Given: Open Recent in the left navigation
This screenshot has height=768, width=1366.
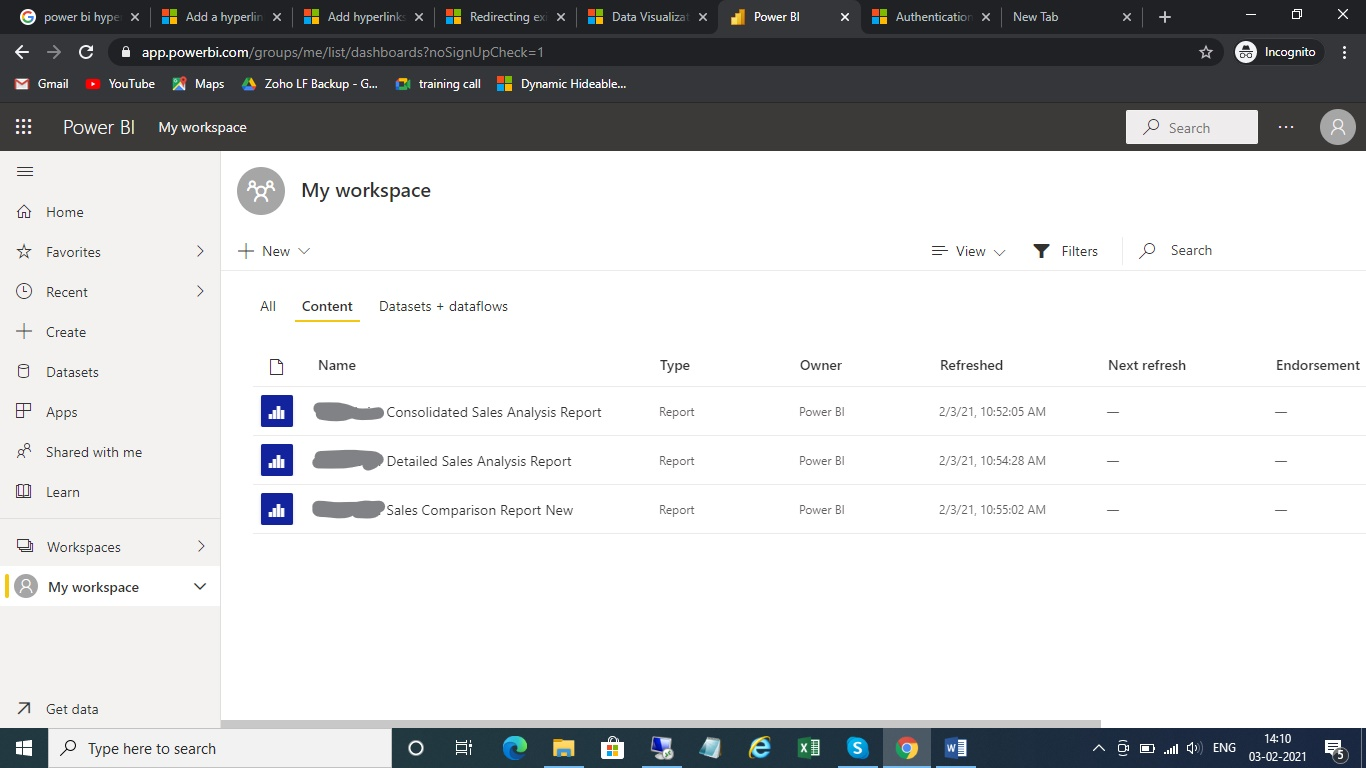Looking at the screenshot, I should click(x=110, y=292).
